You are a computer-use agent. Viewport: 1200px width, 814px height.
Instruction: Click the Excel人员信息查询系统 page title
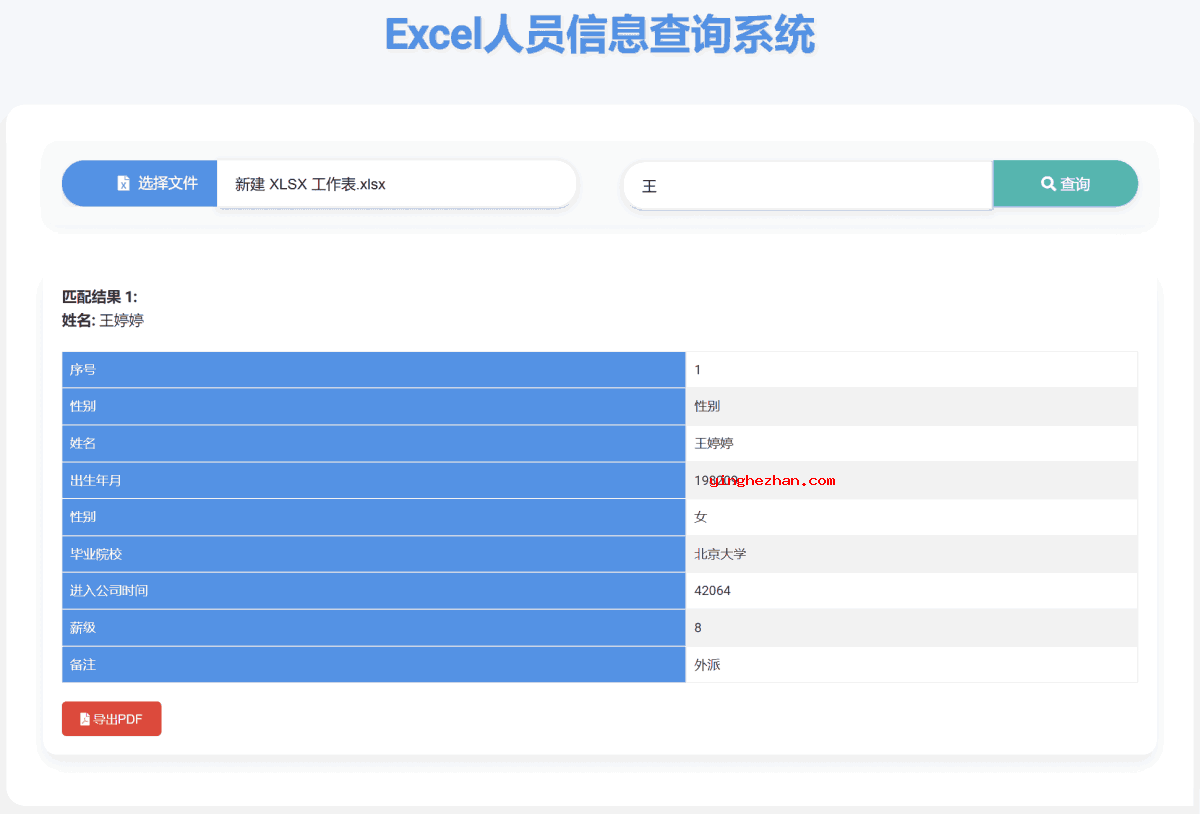[600, 35]
